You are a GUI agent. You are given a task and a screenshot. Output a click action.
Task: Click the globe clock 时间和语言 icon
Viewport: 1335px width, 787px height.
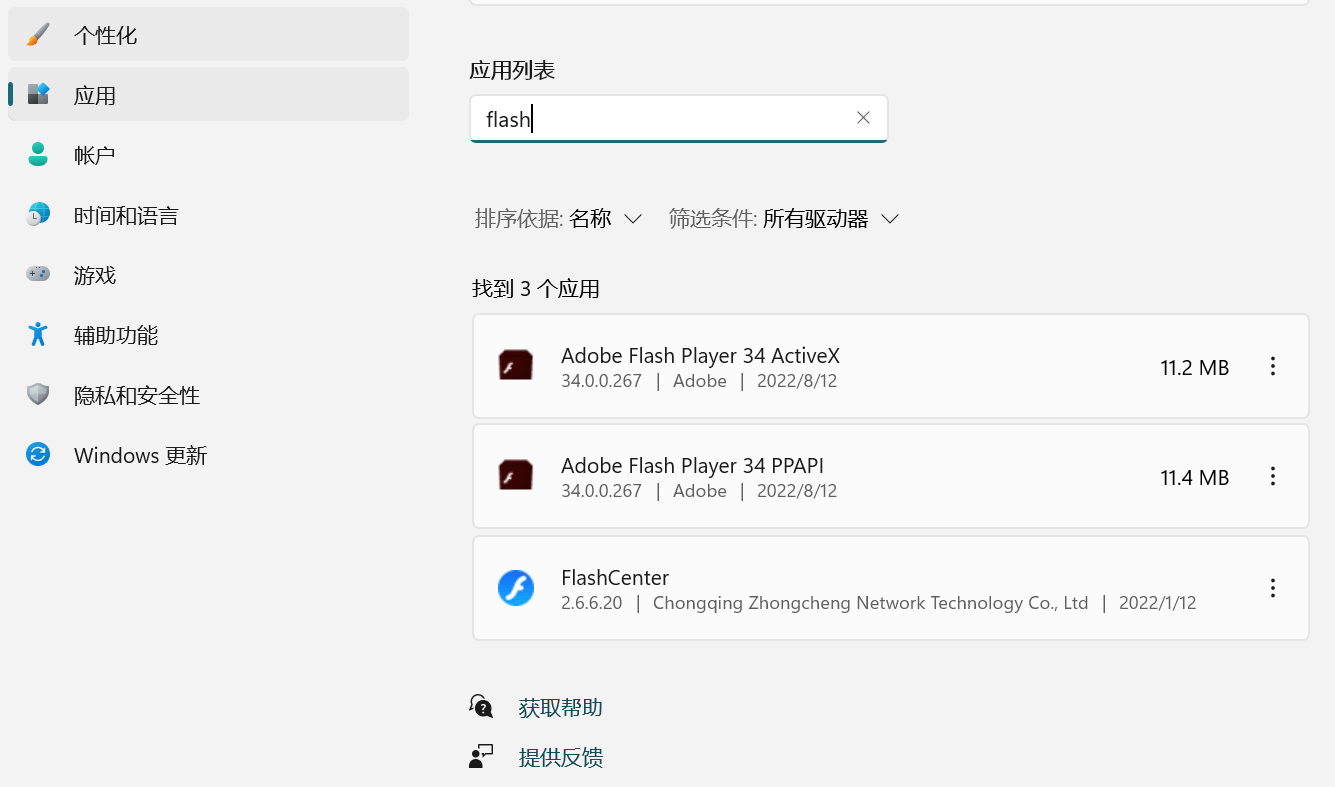(x=38, y=214)
